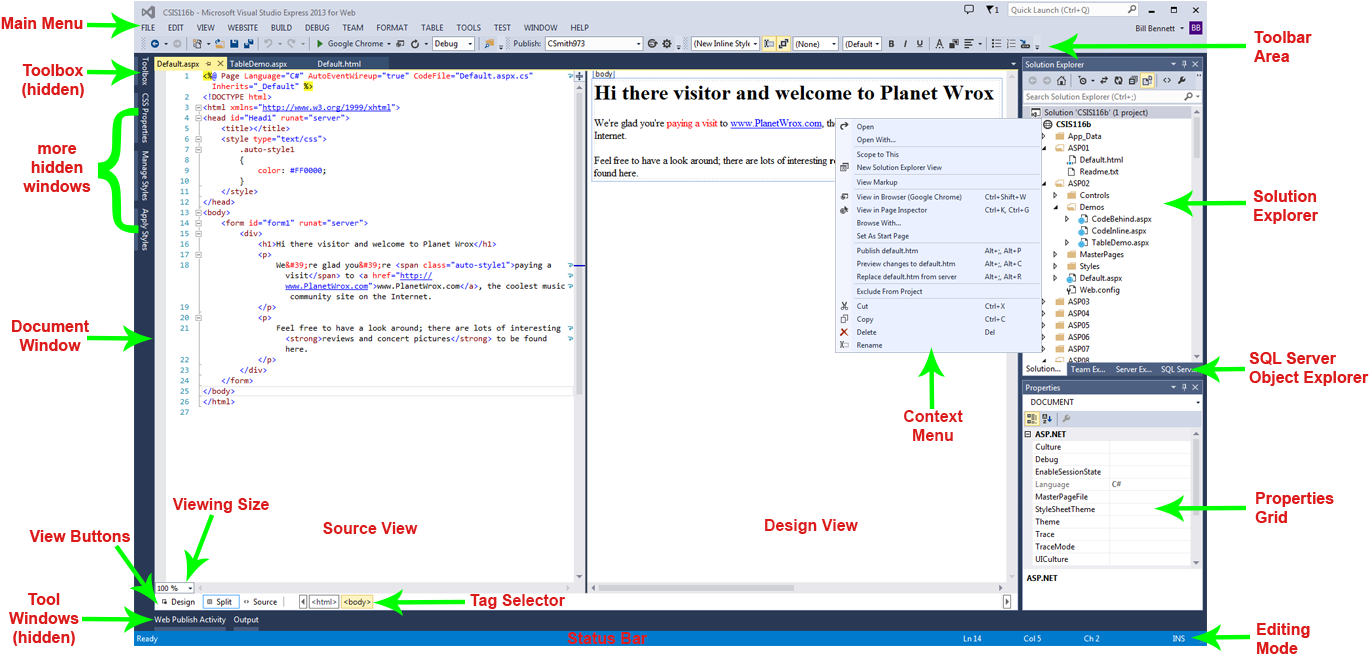Click the www.PlanetWrox.com link in design view
This screenshot has height=654, width=1369.
coord(776,123)
